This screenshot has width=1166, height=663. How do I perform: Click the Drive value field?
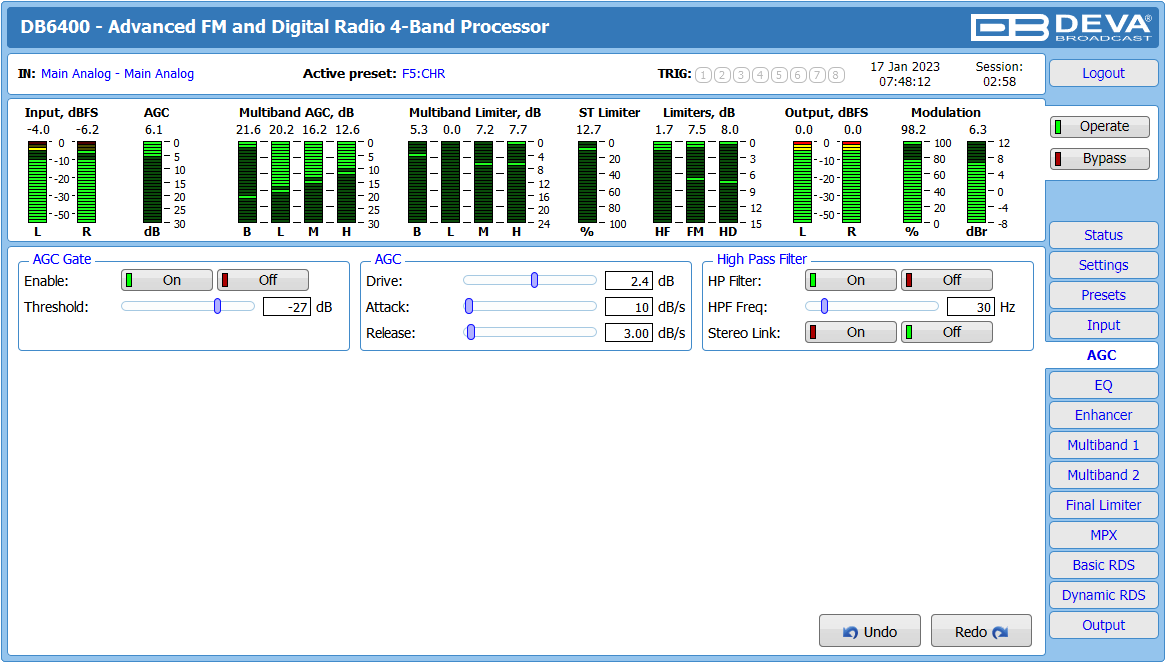pos(629,281)
